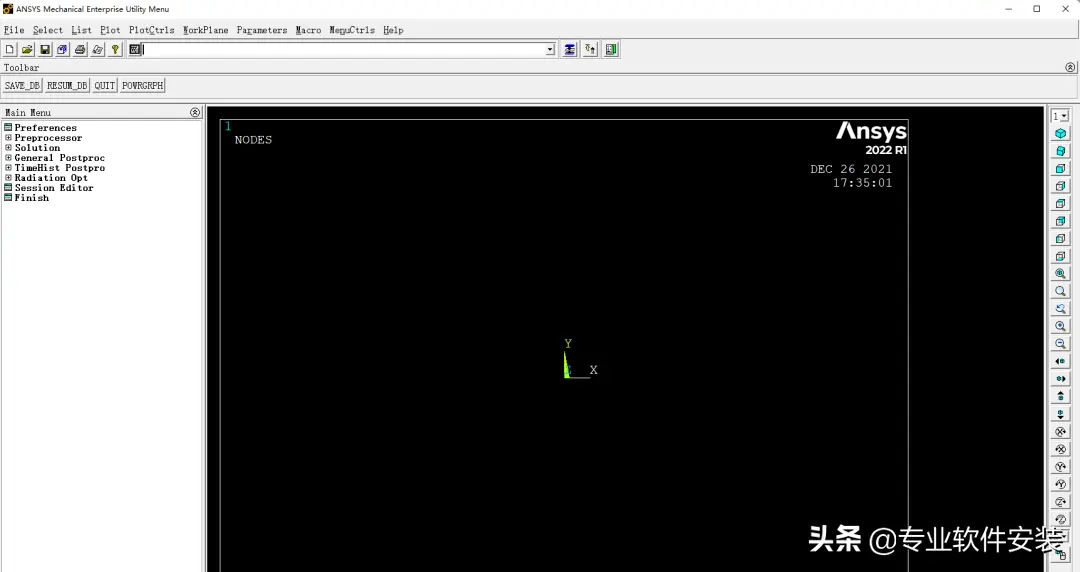This screenshot has height=572, width=1080.
Task: Set Oblique View from the view toolbar
Action: point(1061,151)
